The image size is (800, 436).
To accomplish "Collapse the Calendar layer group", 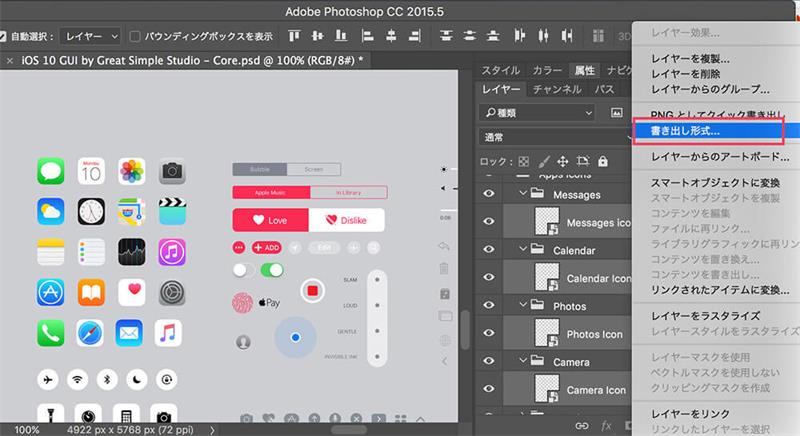I will point(524,250).
